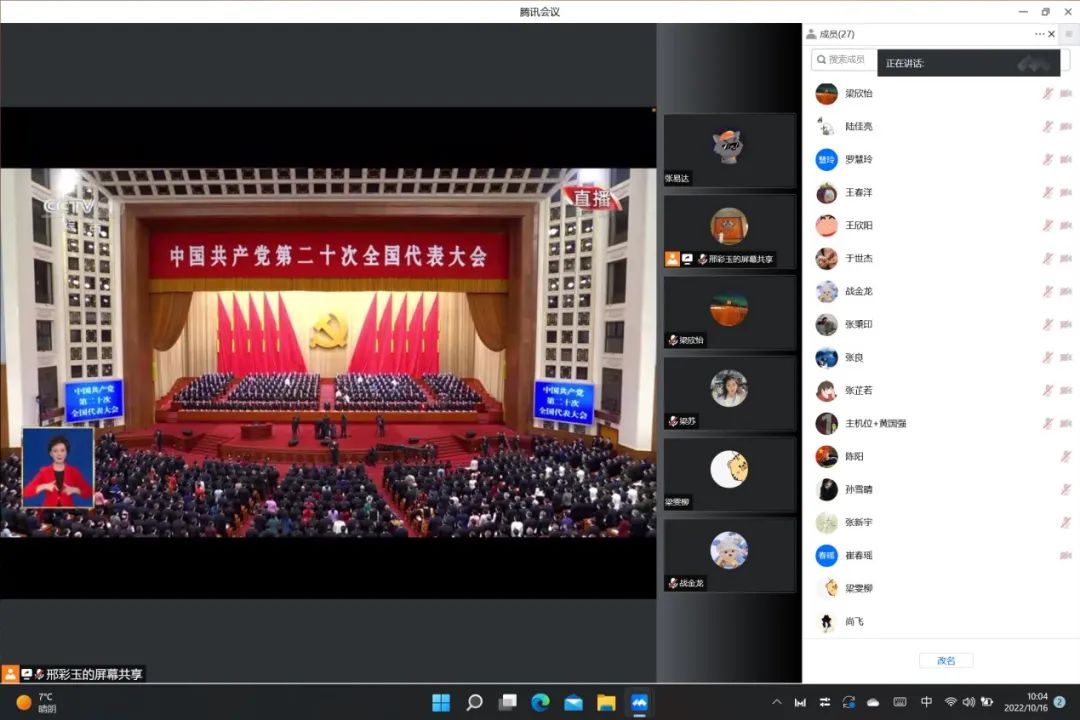Viewport: 1080px width, 720px height.
Task: Open Tencent Meeting icon in the taskbar
Action: [x=639, y=702]
